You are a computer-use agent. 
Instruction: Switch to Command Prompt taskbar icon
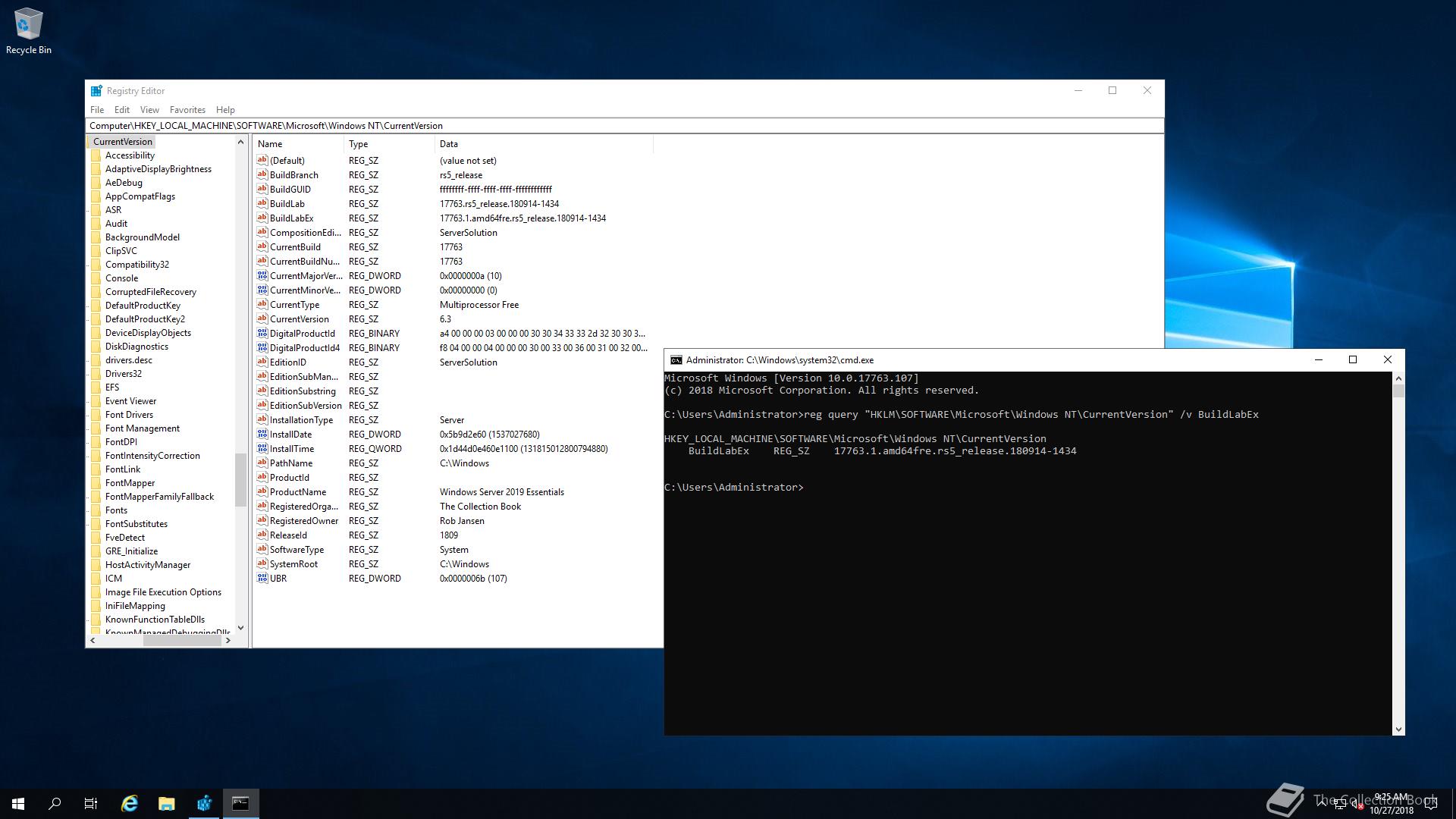pyautogui.click(x=241, y=804)
